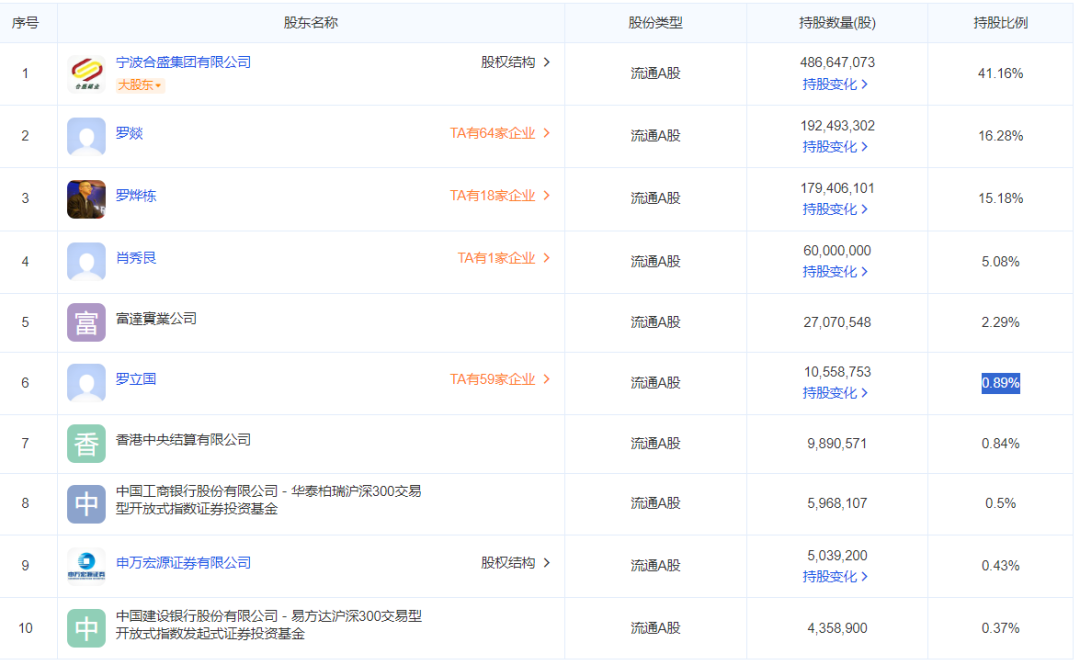This screenshot has height=665, width=1080.
Task: View 持股变化 for 486,647,073 shares row
Action: (x=835, y=85)
